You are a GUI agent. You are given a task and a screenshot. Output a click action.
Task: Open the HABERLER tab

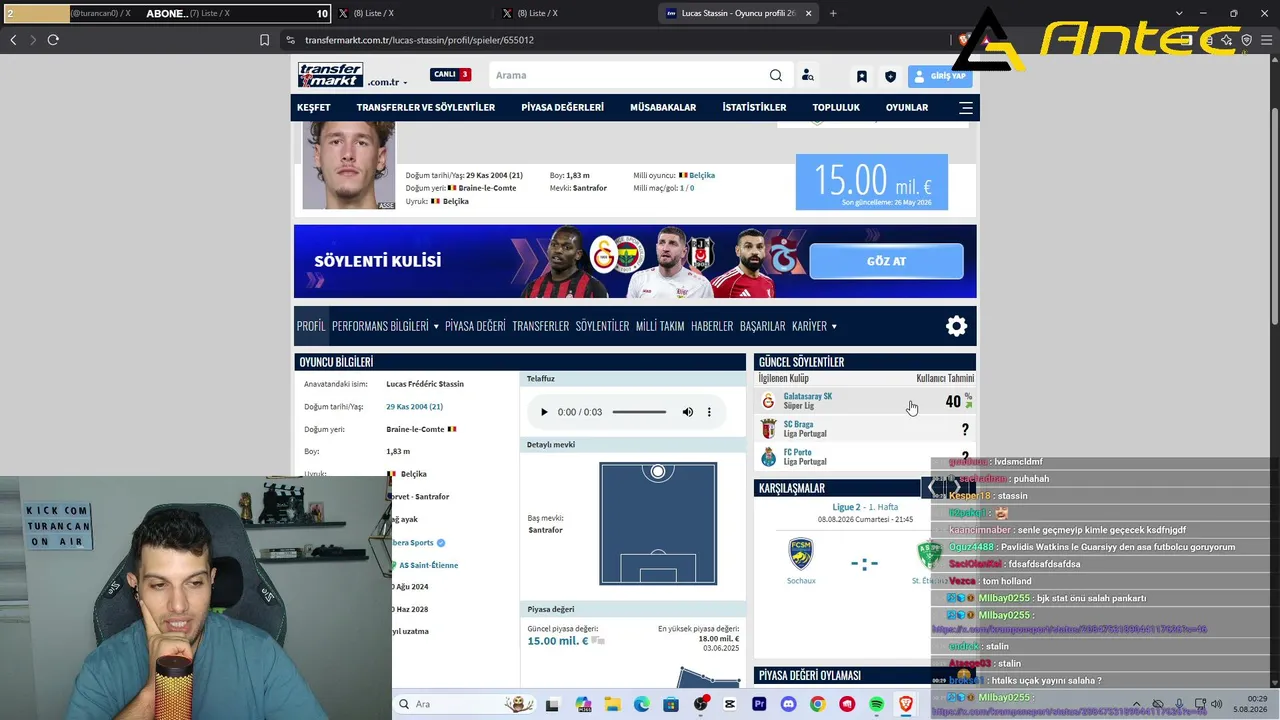click(712, 326)
